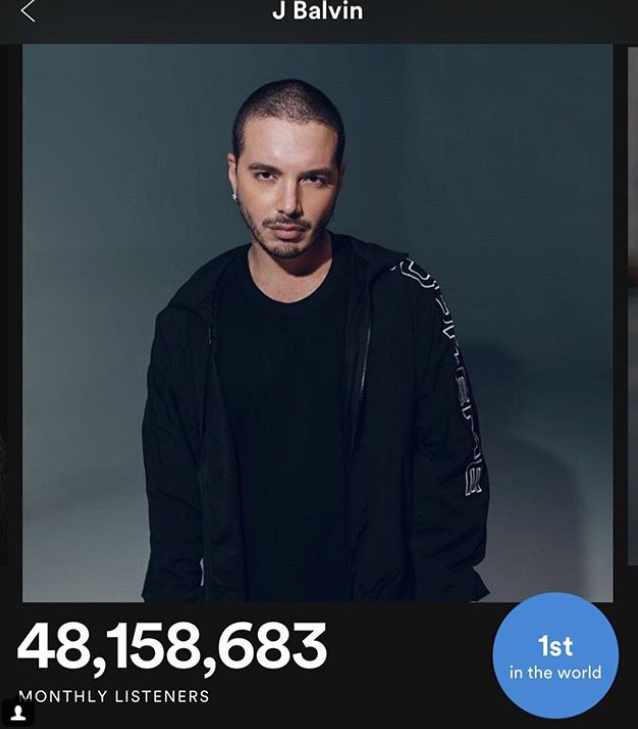Click the digits 683 in the listener count
The width and height of the screenshot is (638, 729).
272,646
